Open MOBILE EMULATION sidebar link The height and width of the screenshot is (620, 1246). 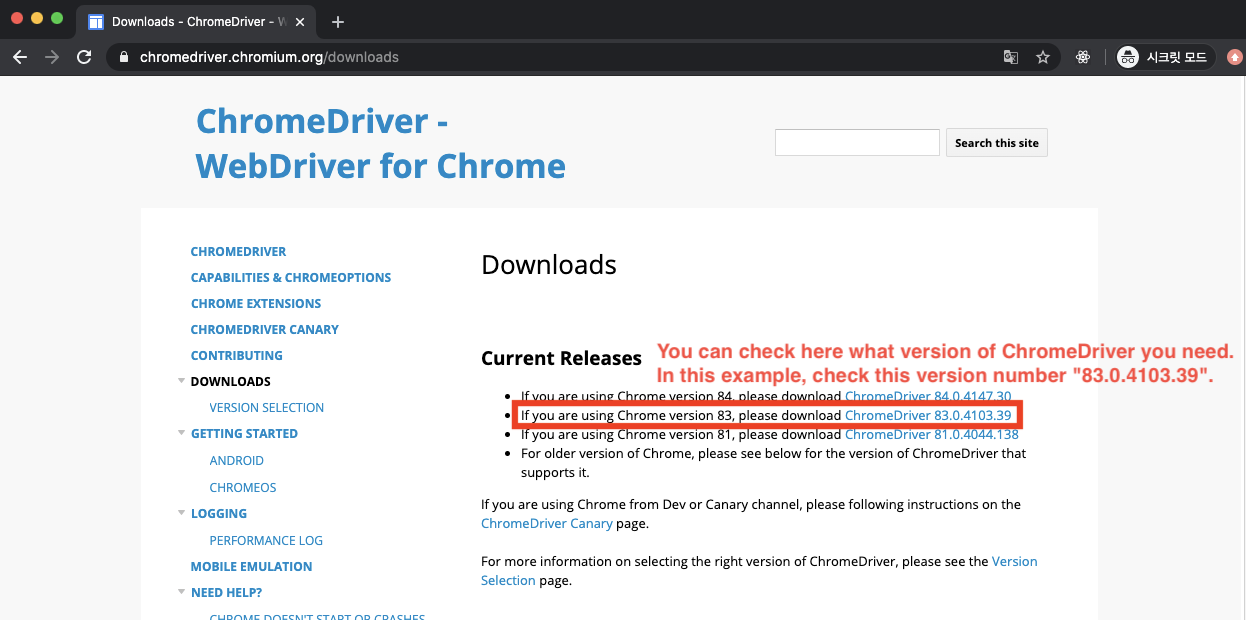pos(252,566)
